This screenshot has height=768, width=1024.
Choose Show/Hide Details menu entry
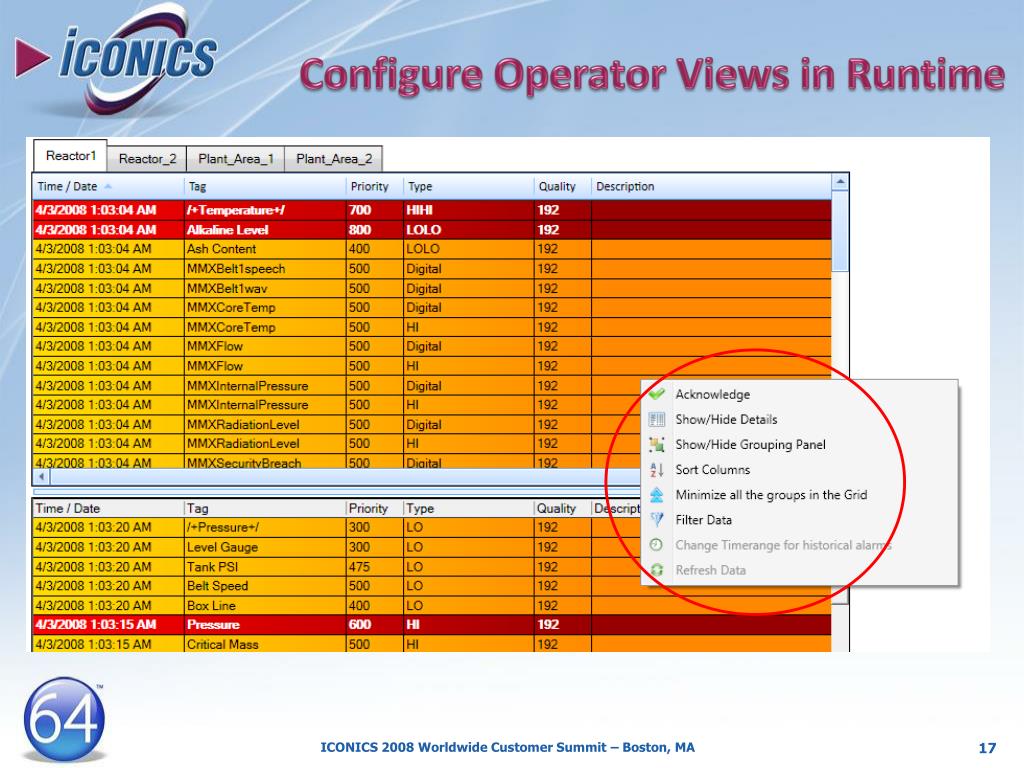point(800,419)
